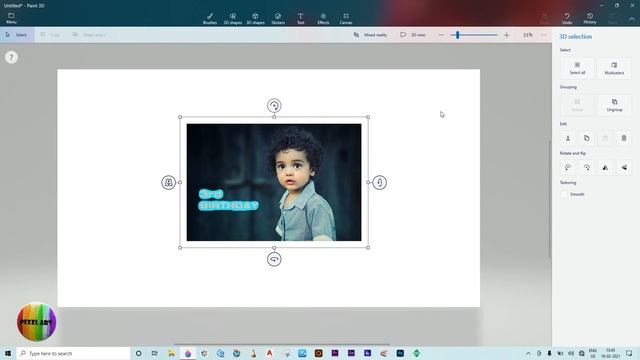This screenshot has width=640, height=360.
Task: Rotate selection right using sidebar icon
Action: [x=587, y=168]
